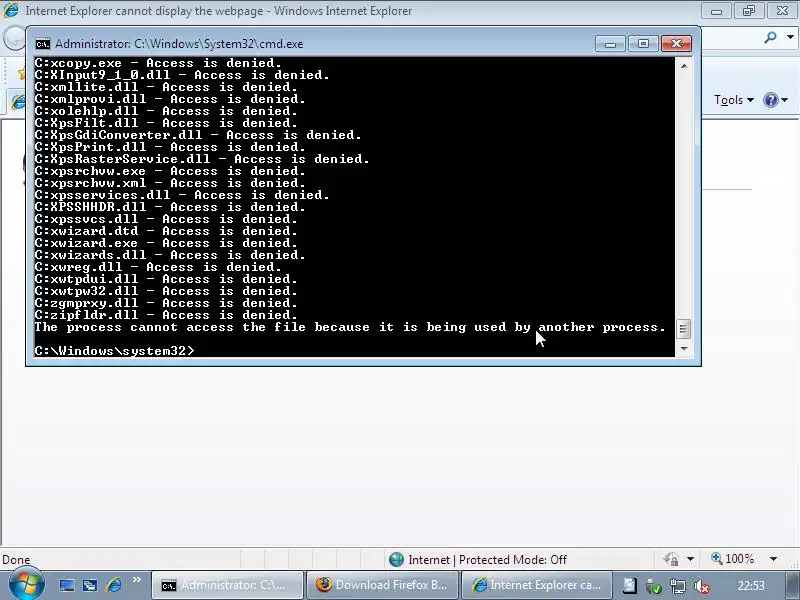
Task: Click the 'C:xpsrchvw.xml' output line
Action: (170, 183)
